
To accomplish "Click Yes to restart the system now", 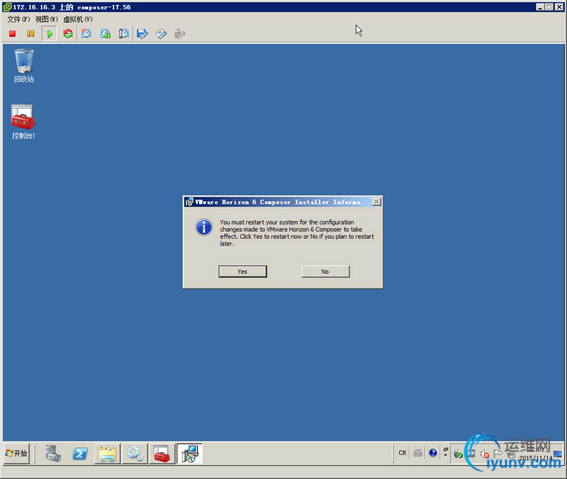I will click(x=242, y=271).
